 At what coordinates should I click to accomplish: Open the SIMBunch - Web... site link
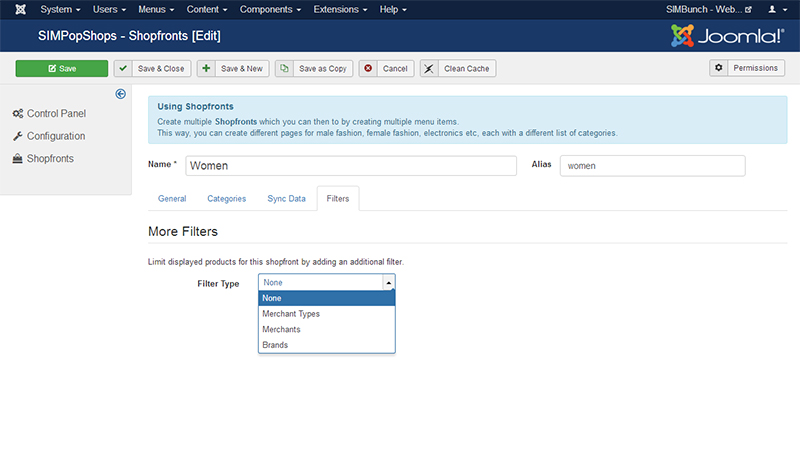click(709, 9)
